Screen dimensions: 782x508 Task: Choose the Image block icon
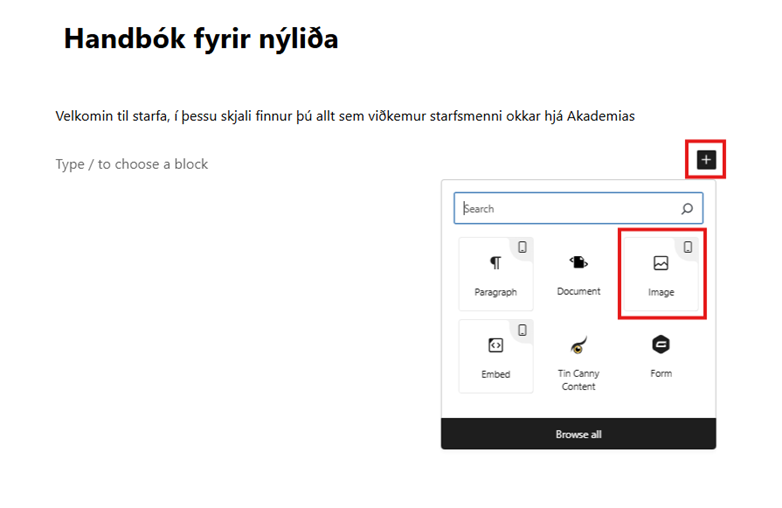[660, 263]
